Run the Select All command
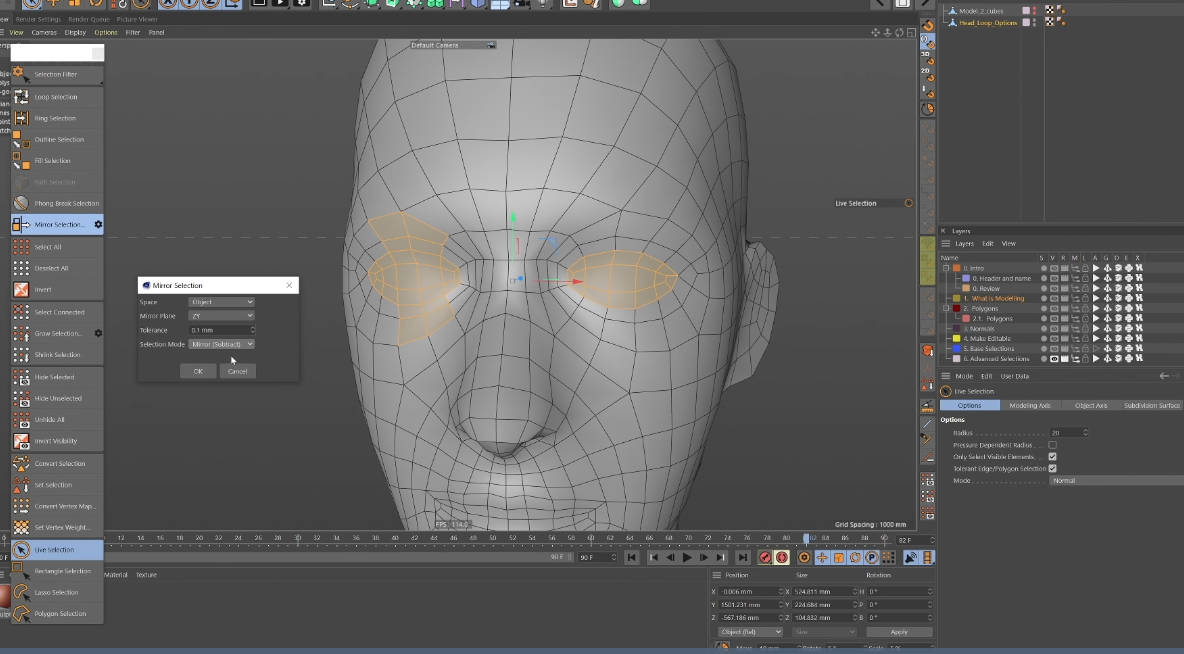Viewport: 1184px width, 654px height. (x=57, y=247)
